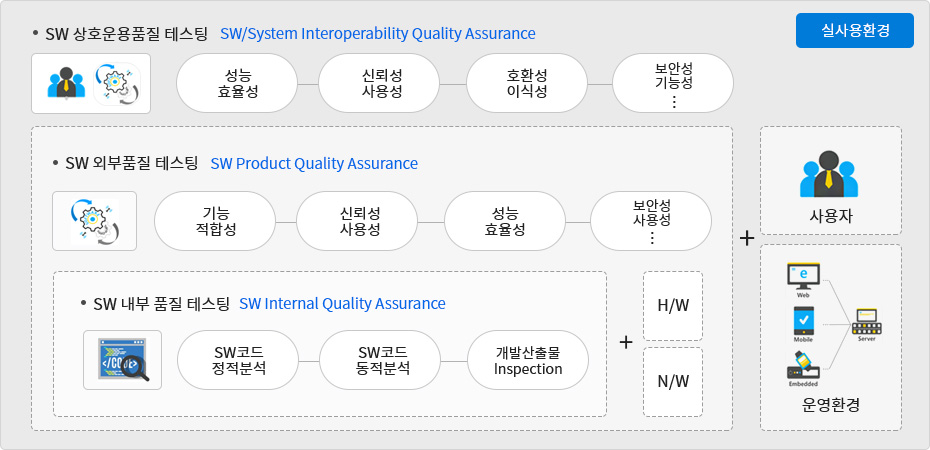Select the SW코드 정적분석 pill
Image resolution: width=930 pixels, height=450 pixels.
(x=238, y=360)
